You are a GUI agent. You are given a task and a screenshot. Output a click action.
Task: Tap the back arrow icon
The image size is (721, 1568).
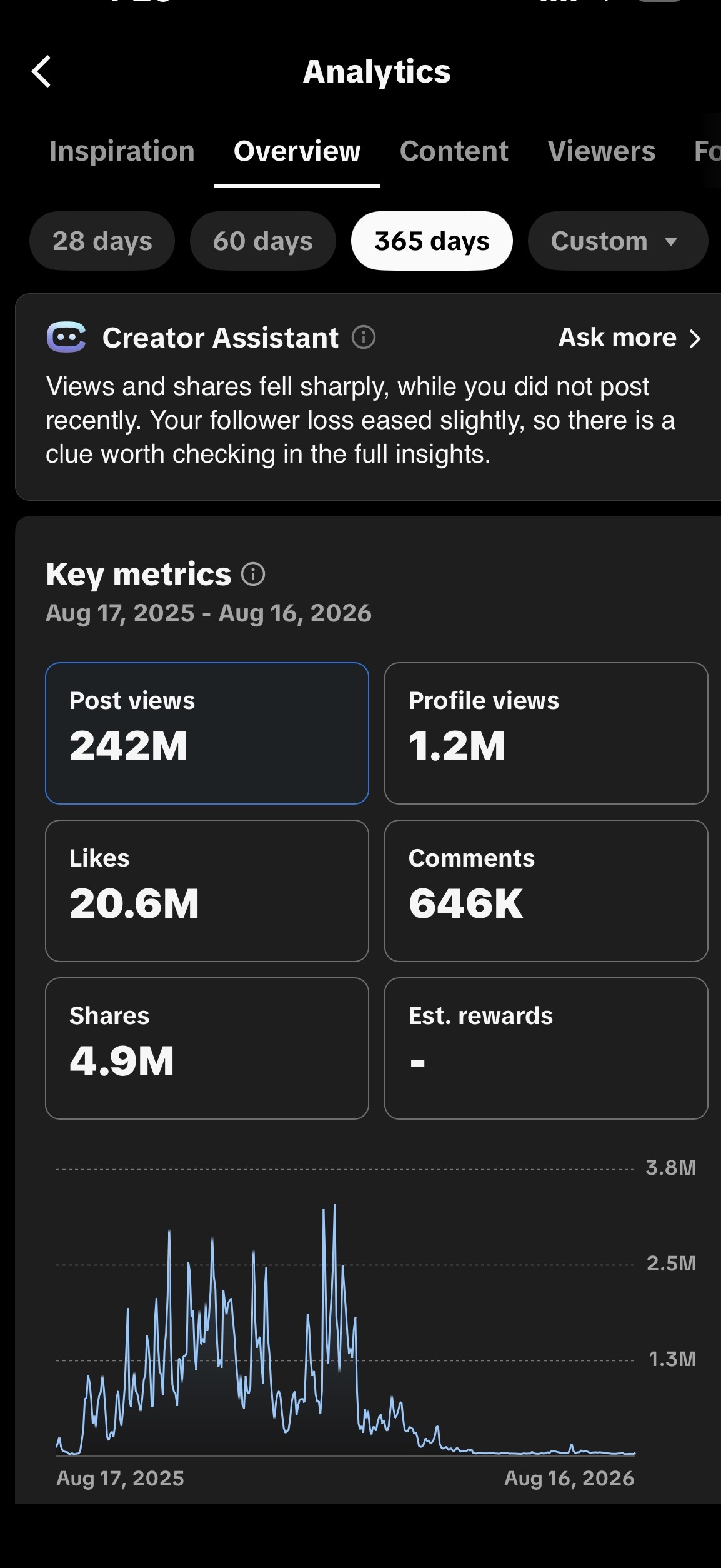click(41, 71)
